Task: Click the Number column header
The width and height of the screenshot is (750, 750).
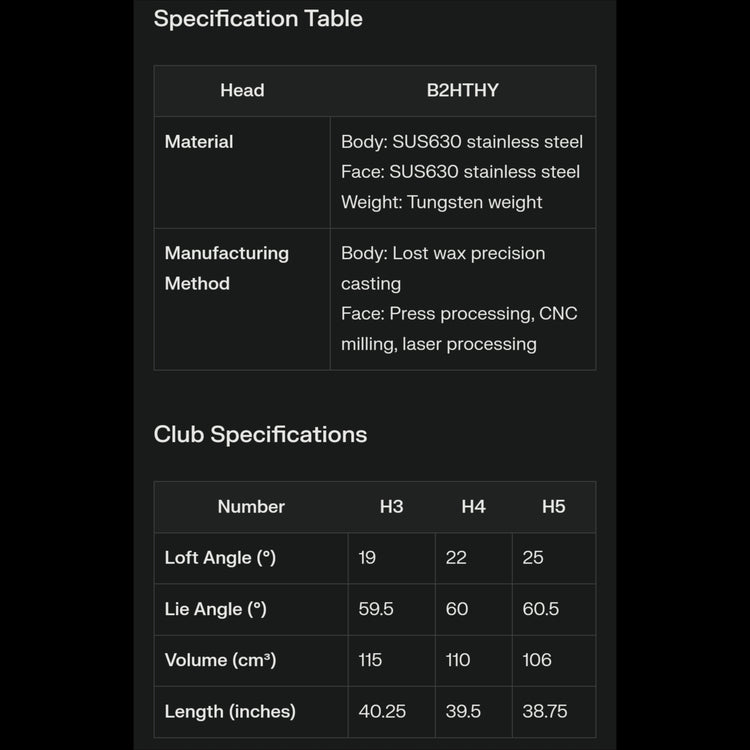Action: pyautogui.click(x=251, y=507)
